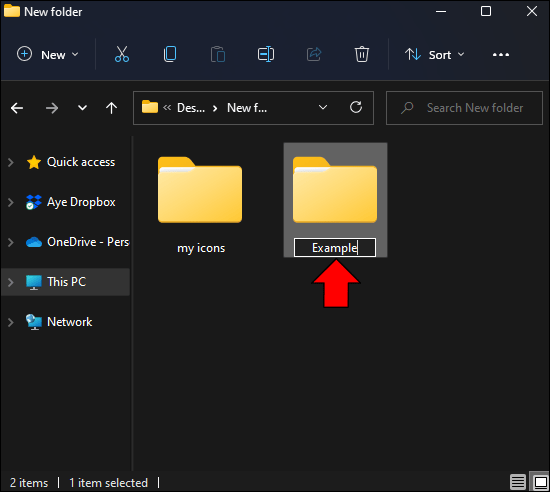Go back with the left arrow

17,108
